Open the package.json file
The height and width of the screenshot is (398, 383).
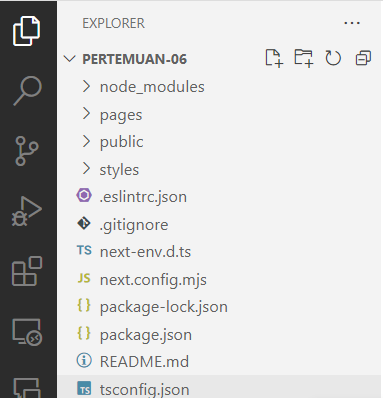point(219,334)
